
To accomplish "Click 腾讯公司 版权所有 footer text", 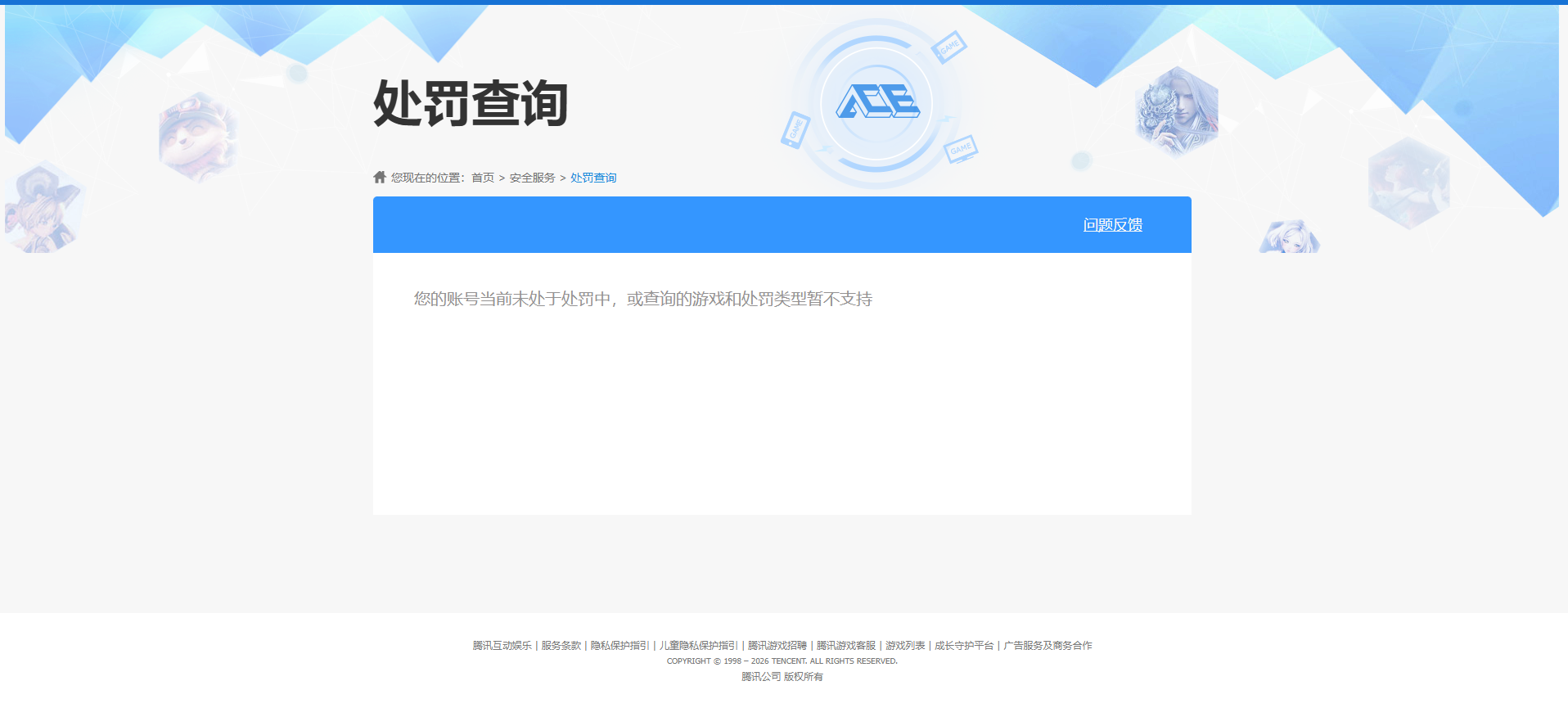I will [782, 677].
